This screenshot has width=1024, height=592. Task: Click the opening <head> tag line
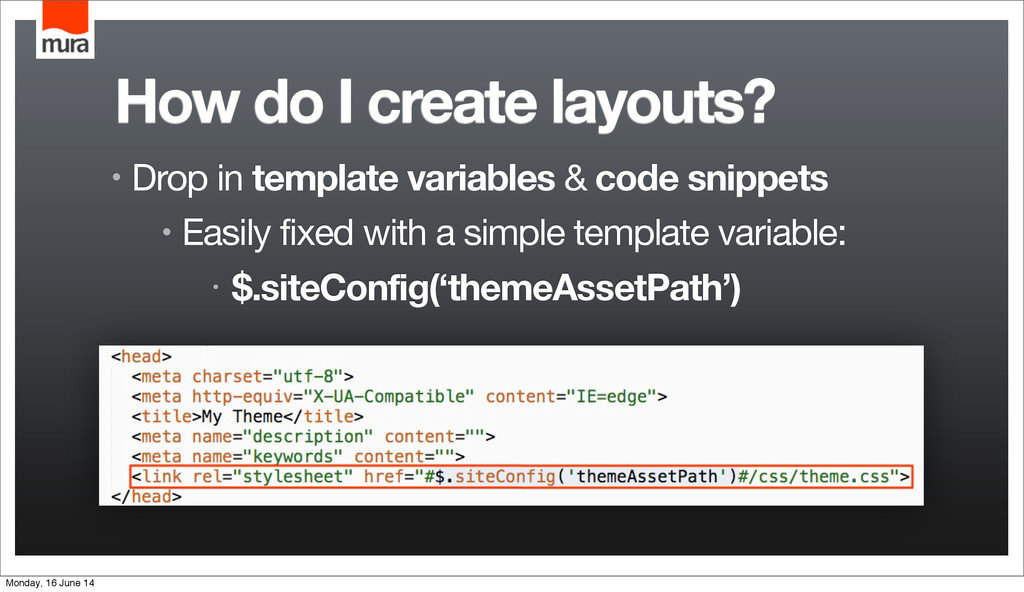(141, 357)
